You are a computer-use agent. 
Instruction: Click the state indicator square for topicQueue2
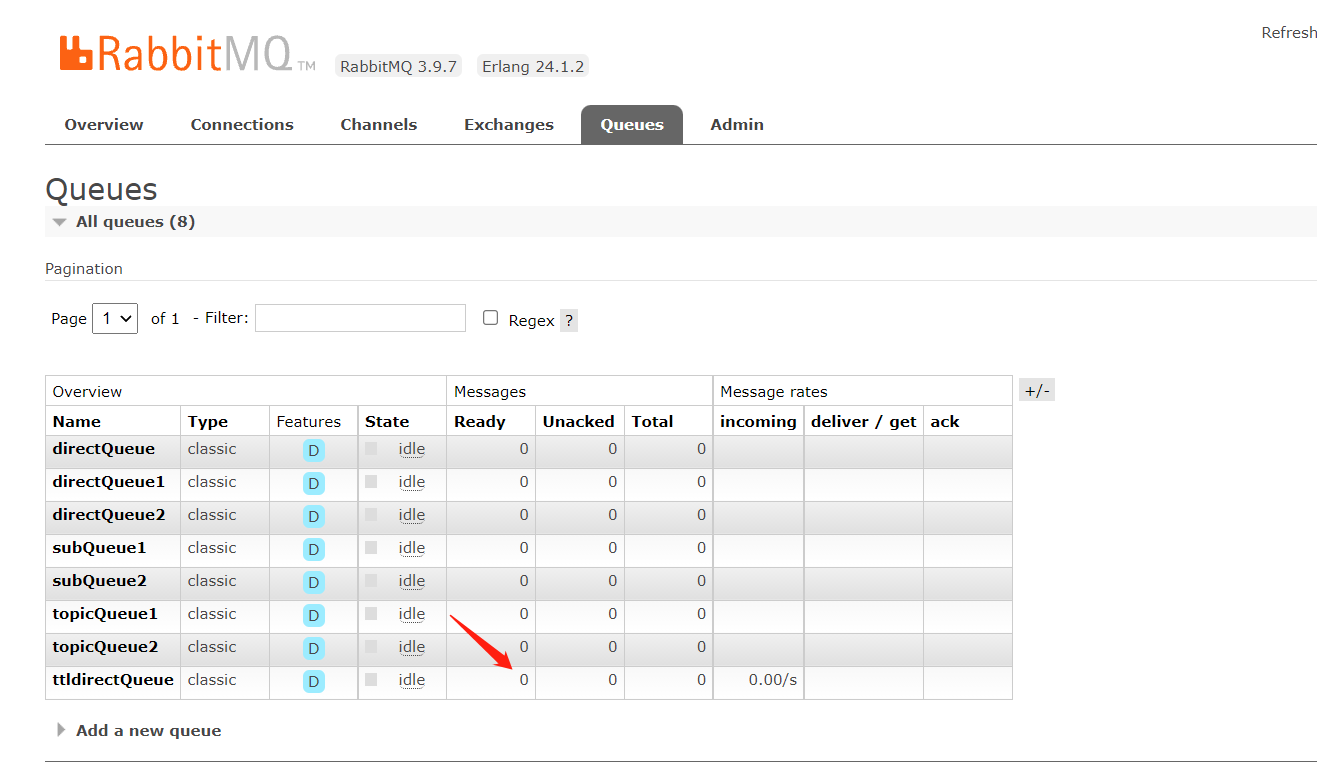pyautogui.click(x=371, y=647)
